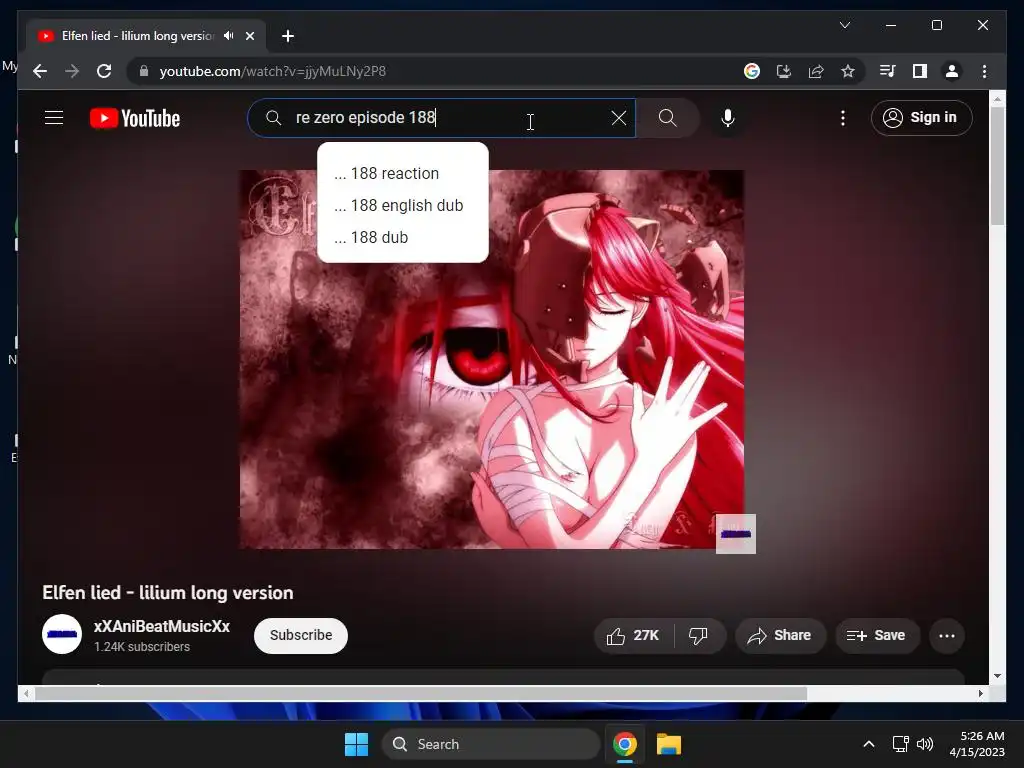This screenshot has height=768, width=1024.
Task: Save the video to a playlist
Action: click(876, 635)
